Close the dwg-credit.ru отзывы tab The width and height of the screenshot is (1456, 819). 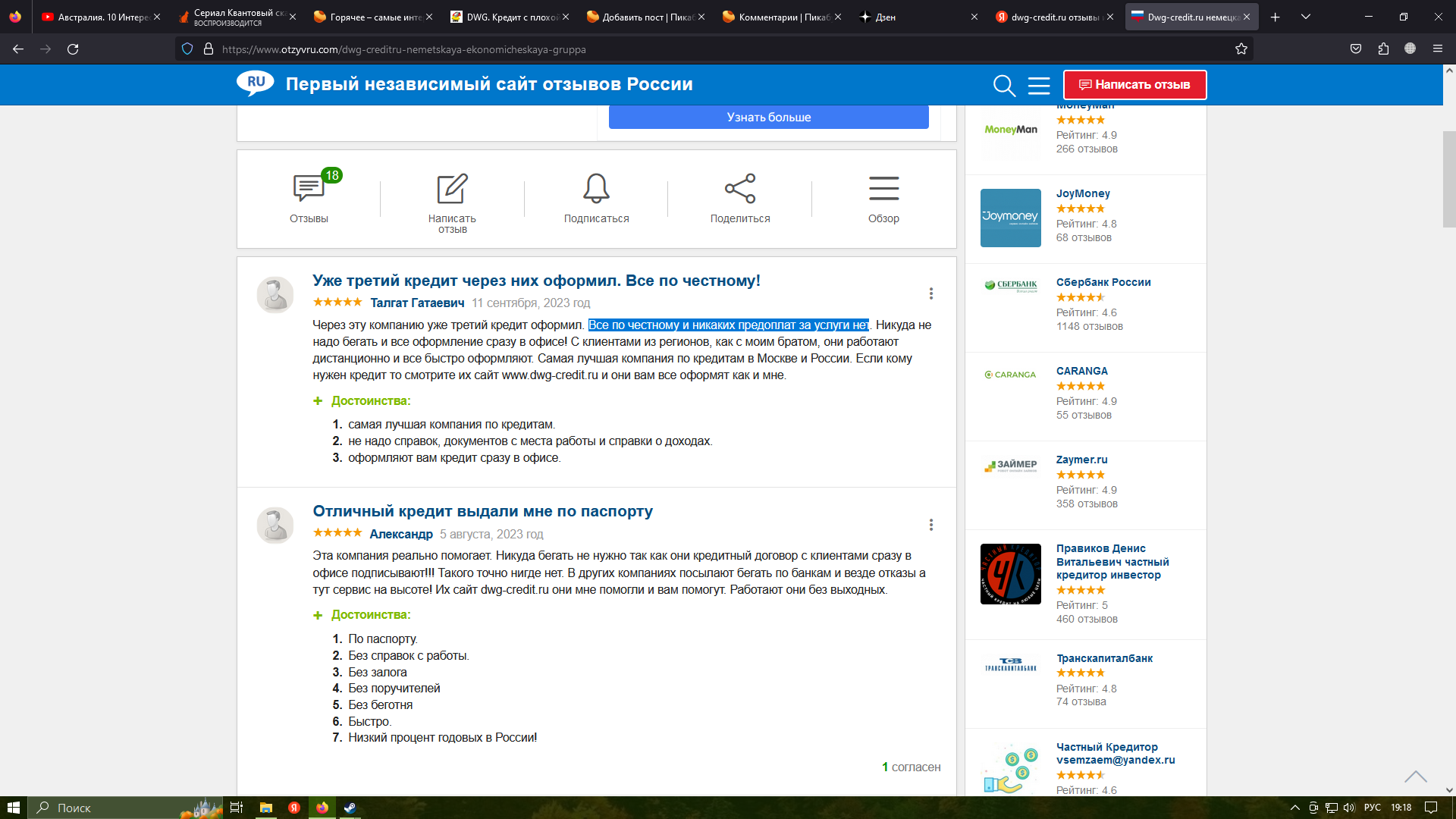[x=1110, y=17]
